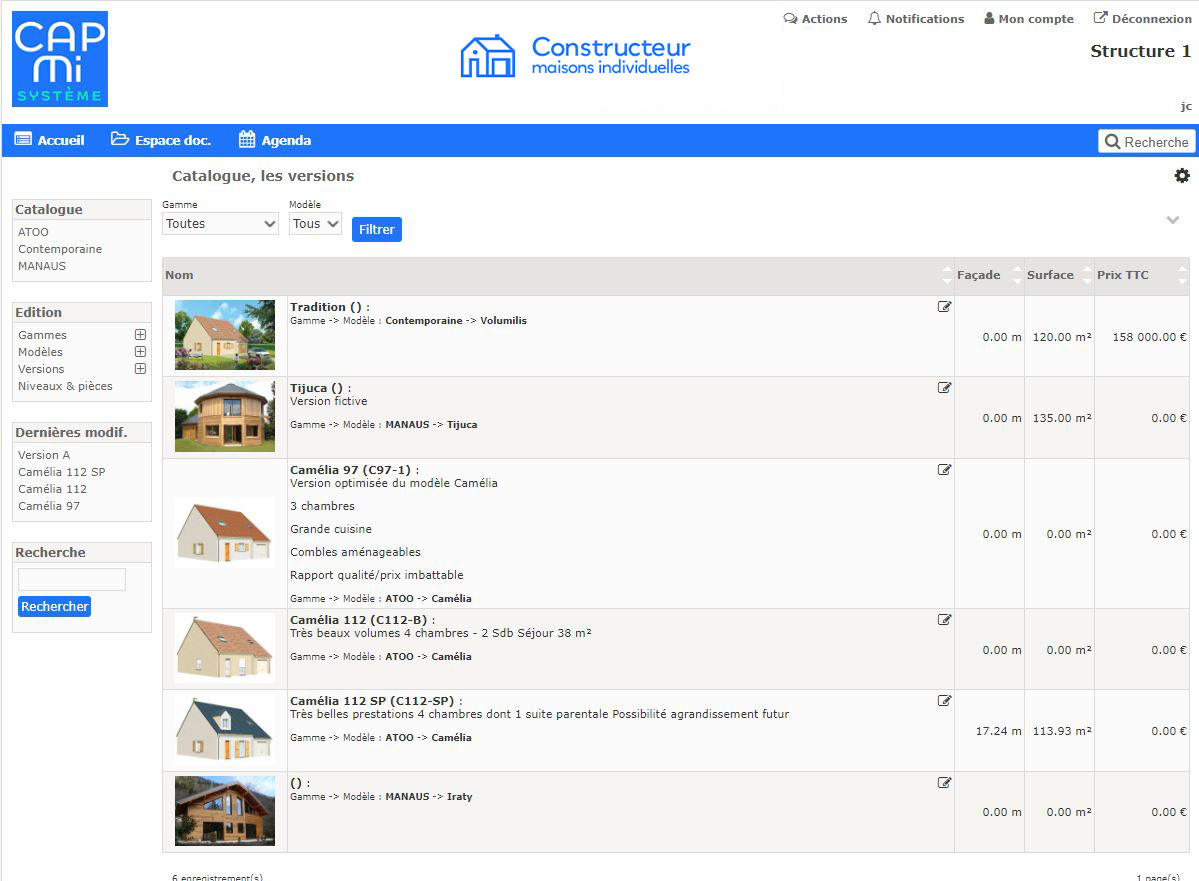
Task: Sort the list by Façade column arrows
Action: click(x=1017, y=275)
